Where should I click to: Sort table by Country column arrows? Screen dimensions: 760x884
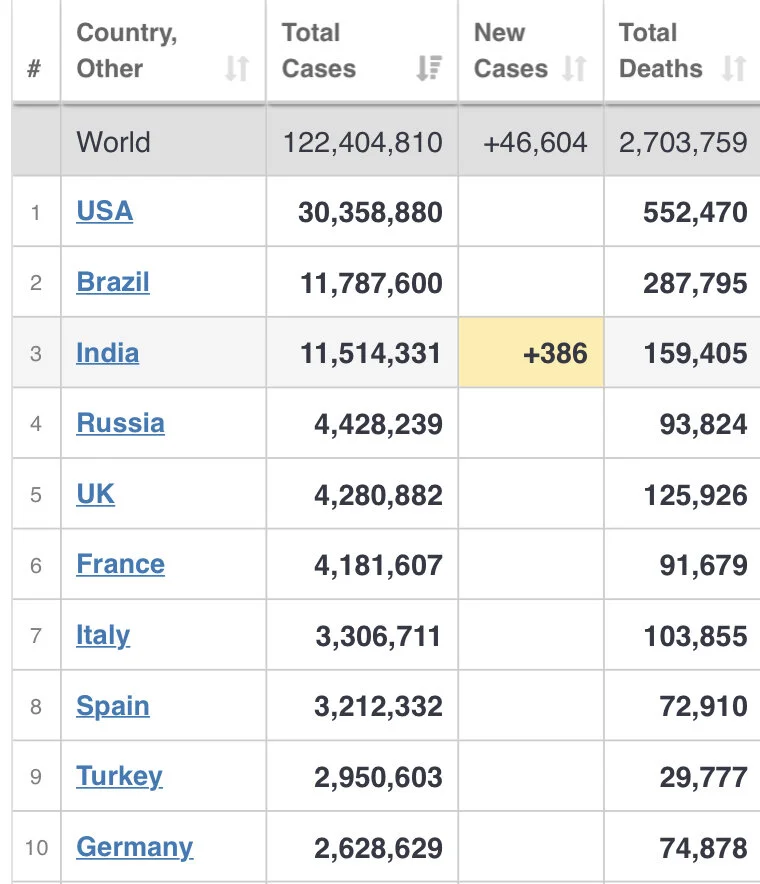point(237,69)
